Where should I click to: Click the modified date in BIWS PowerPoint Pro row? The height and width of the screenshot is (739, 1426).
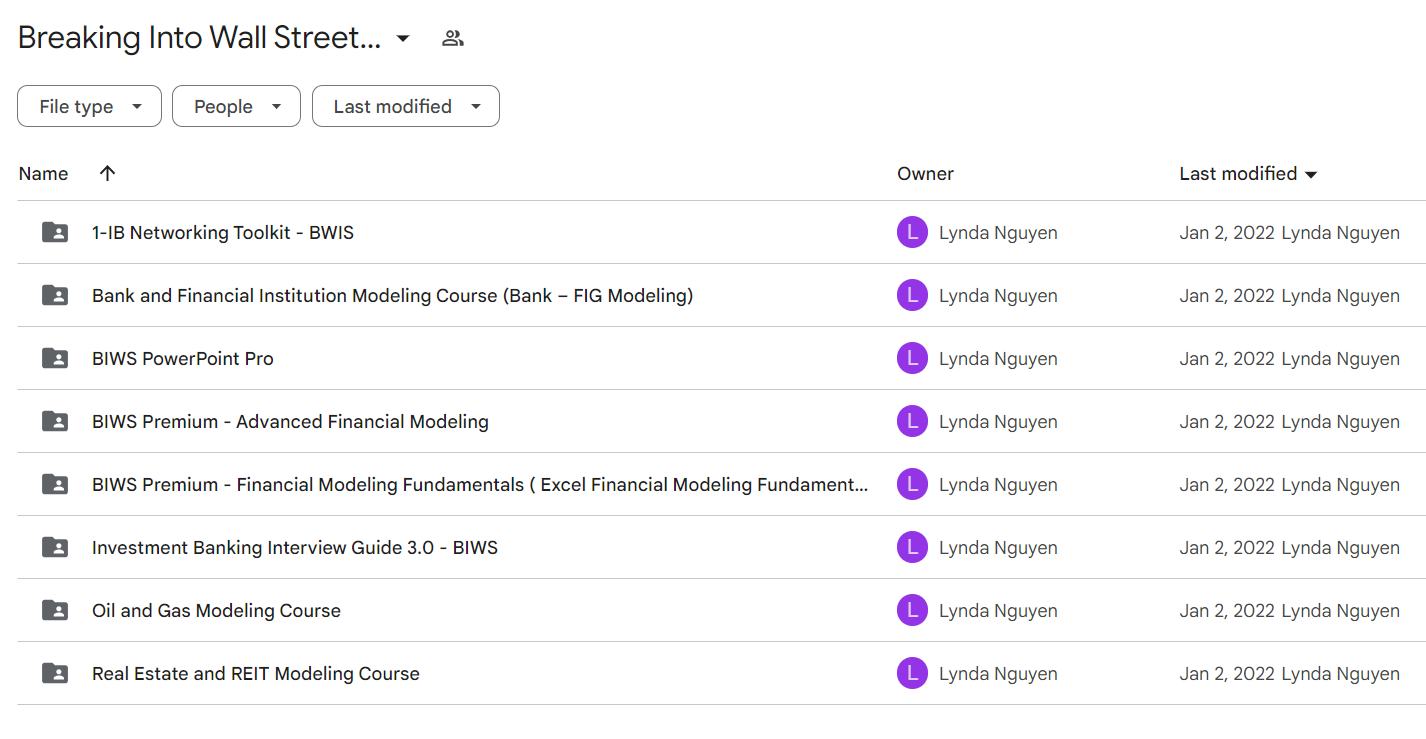coord(1227,359)
